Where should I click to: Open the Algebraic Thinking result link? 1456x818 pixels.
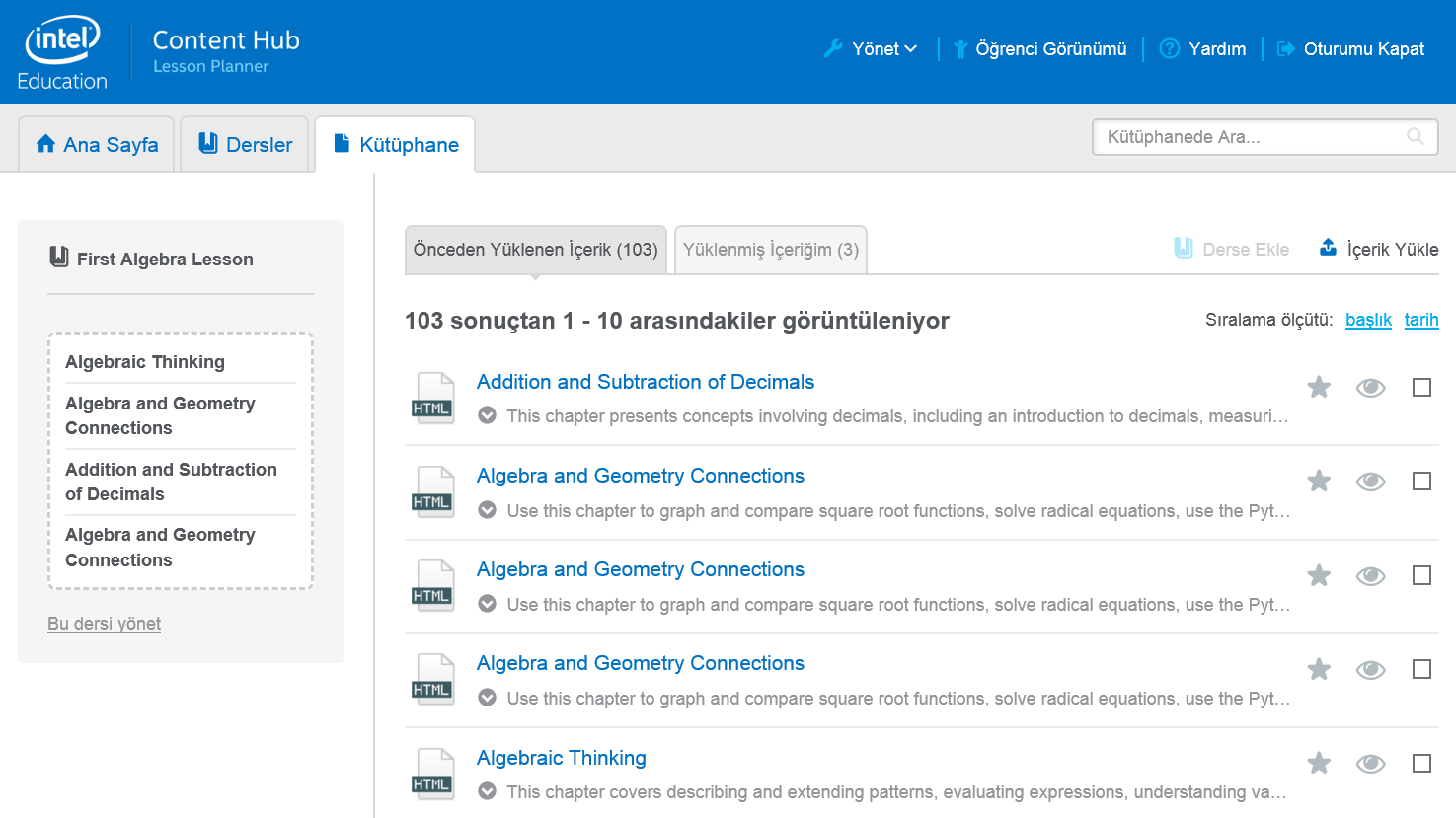pyautogui.click(x=562, y=758)
